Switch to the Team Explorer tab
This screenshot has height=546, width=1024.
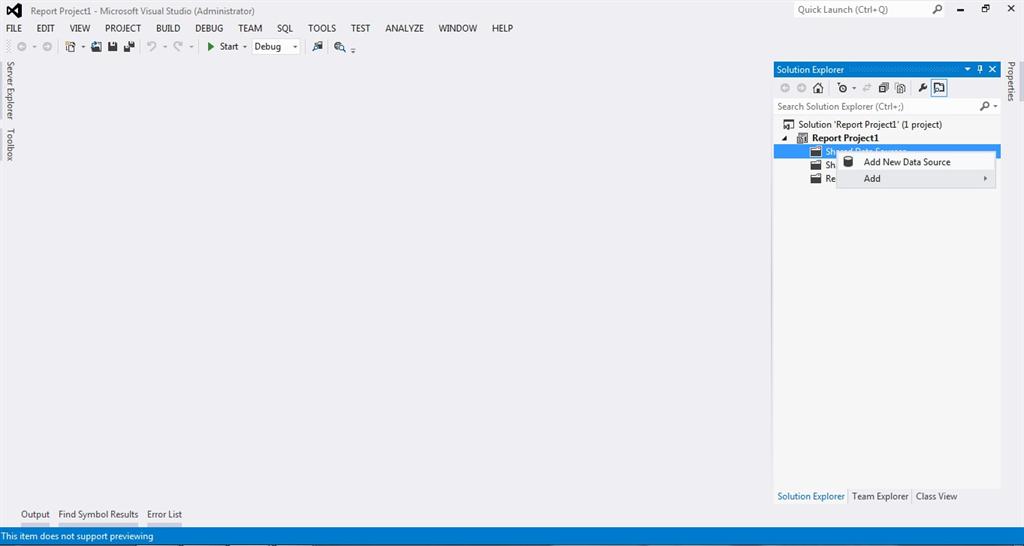(880, 496)
